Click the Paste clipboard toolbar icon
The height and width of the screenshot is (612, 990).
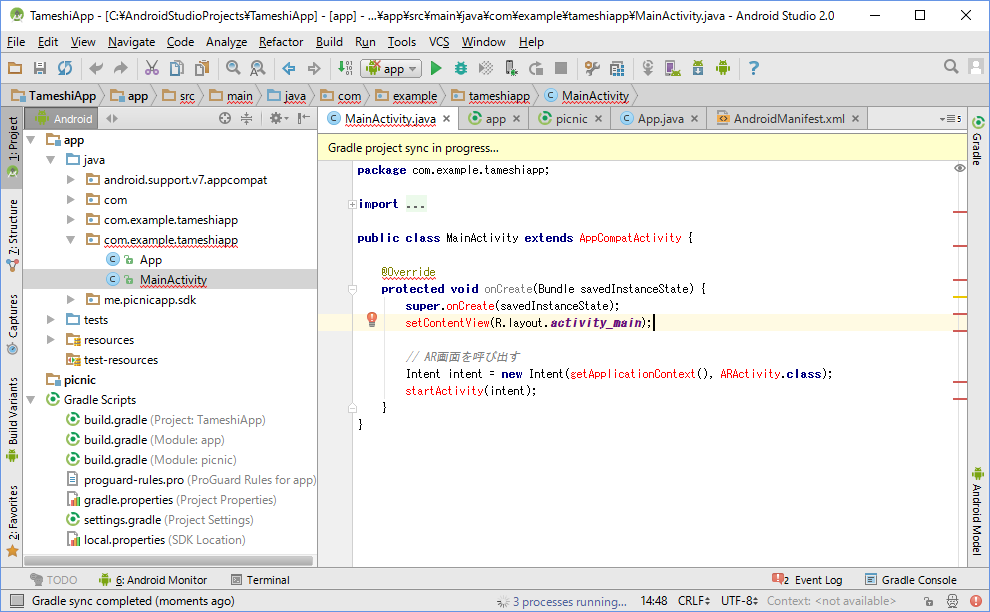[x=202, y=68]
